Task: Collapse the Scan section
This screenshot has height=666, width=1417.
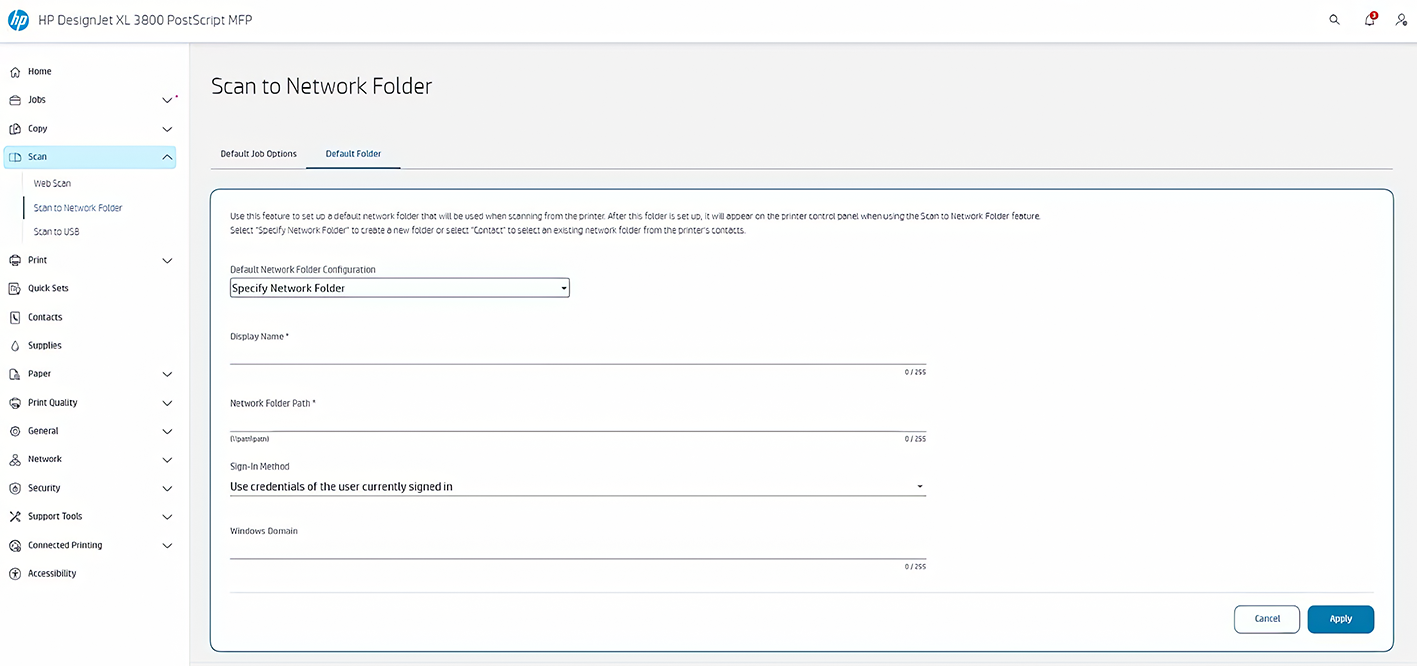Action: pos(167,156)
